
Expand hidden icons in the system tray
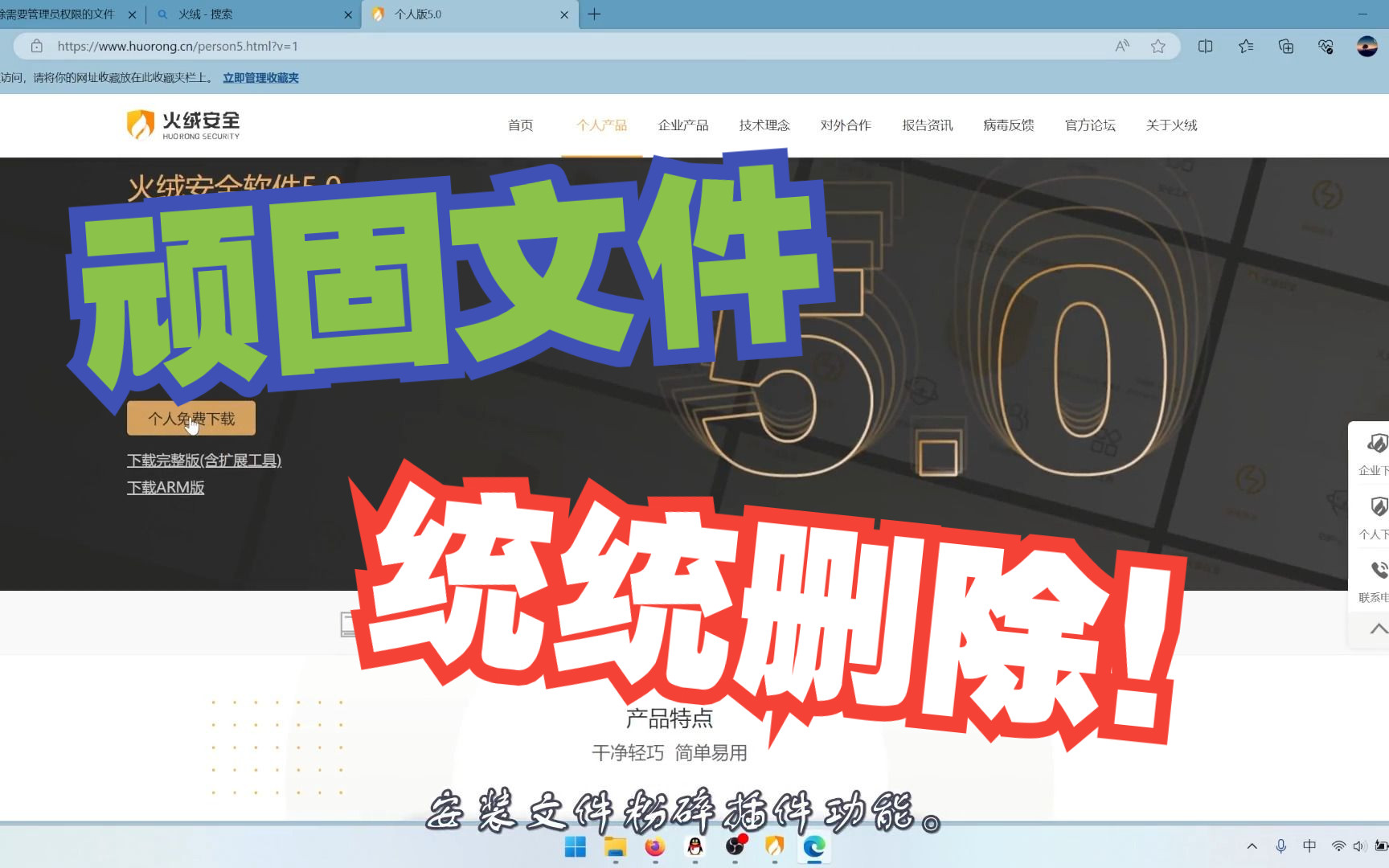pos(1252,846)
